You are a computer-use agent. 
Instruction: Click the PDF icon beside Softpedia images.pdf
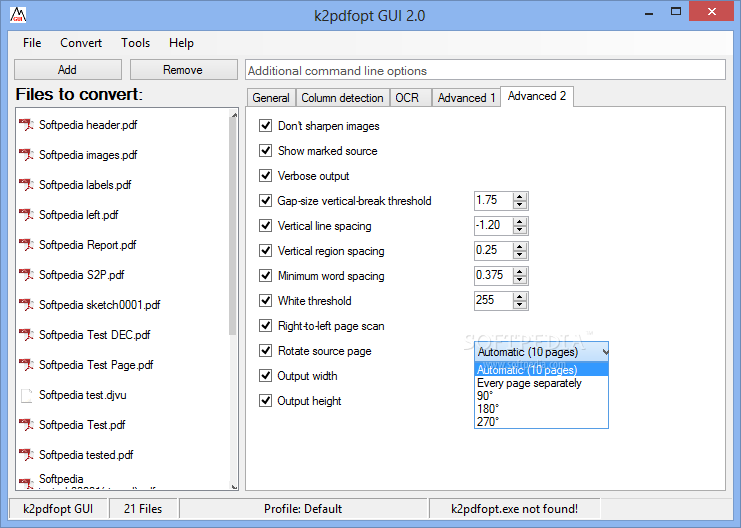pyautogui.click(x=26, y=155)
